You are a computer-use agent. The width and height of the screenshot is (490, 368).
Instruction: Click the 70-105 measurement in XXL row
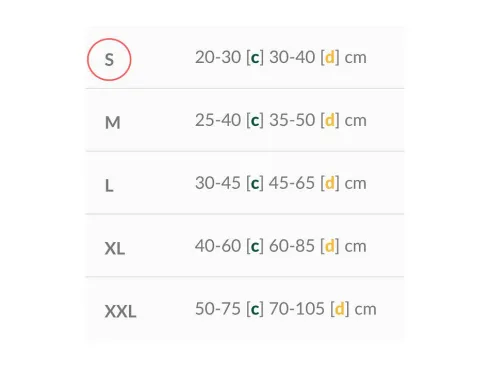(297, 309)
